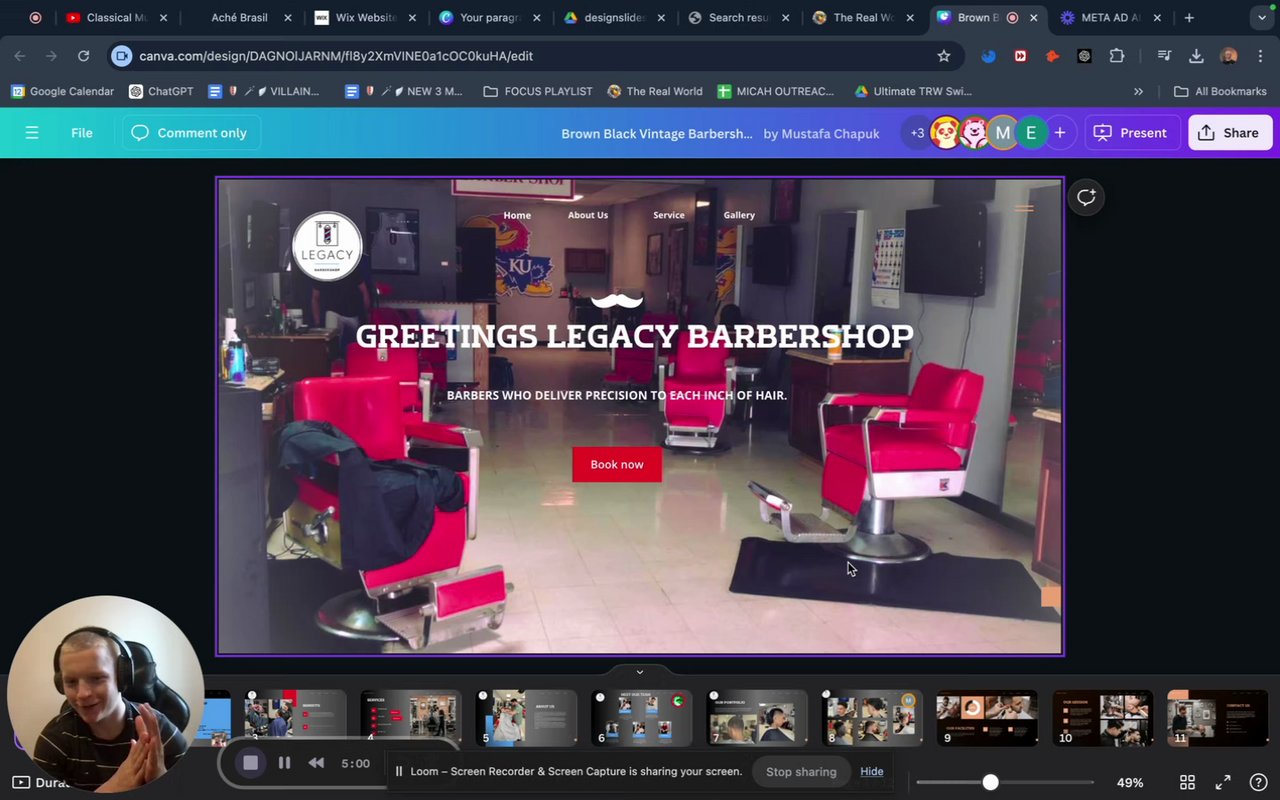
Task: Open the ChatGPT bookmark
Action: (161, 91)
